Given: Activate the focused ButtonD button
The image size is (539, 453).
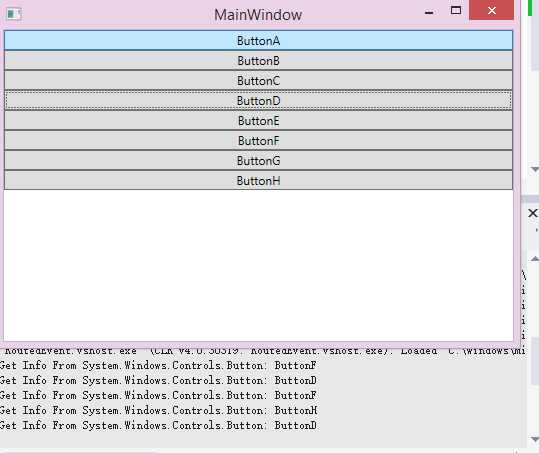Looking at the screenshot, I should (x=258, y=100).
